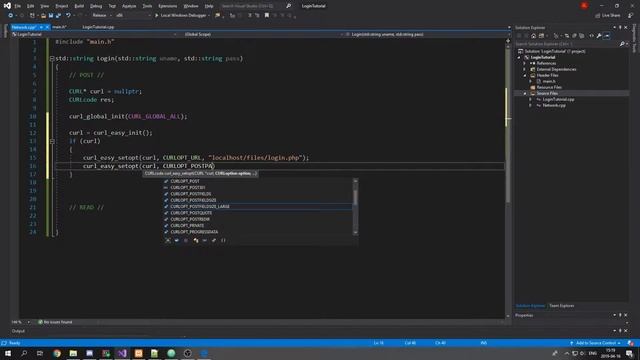Switch to the LoginTutorial.cpp tab
This screenshot has width=640, height=360.
click(x=98, y=27)
